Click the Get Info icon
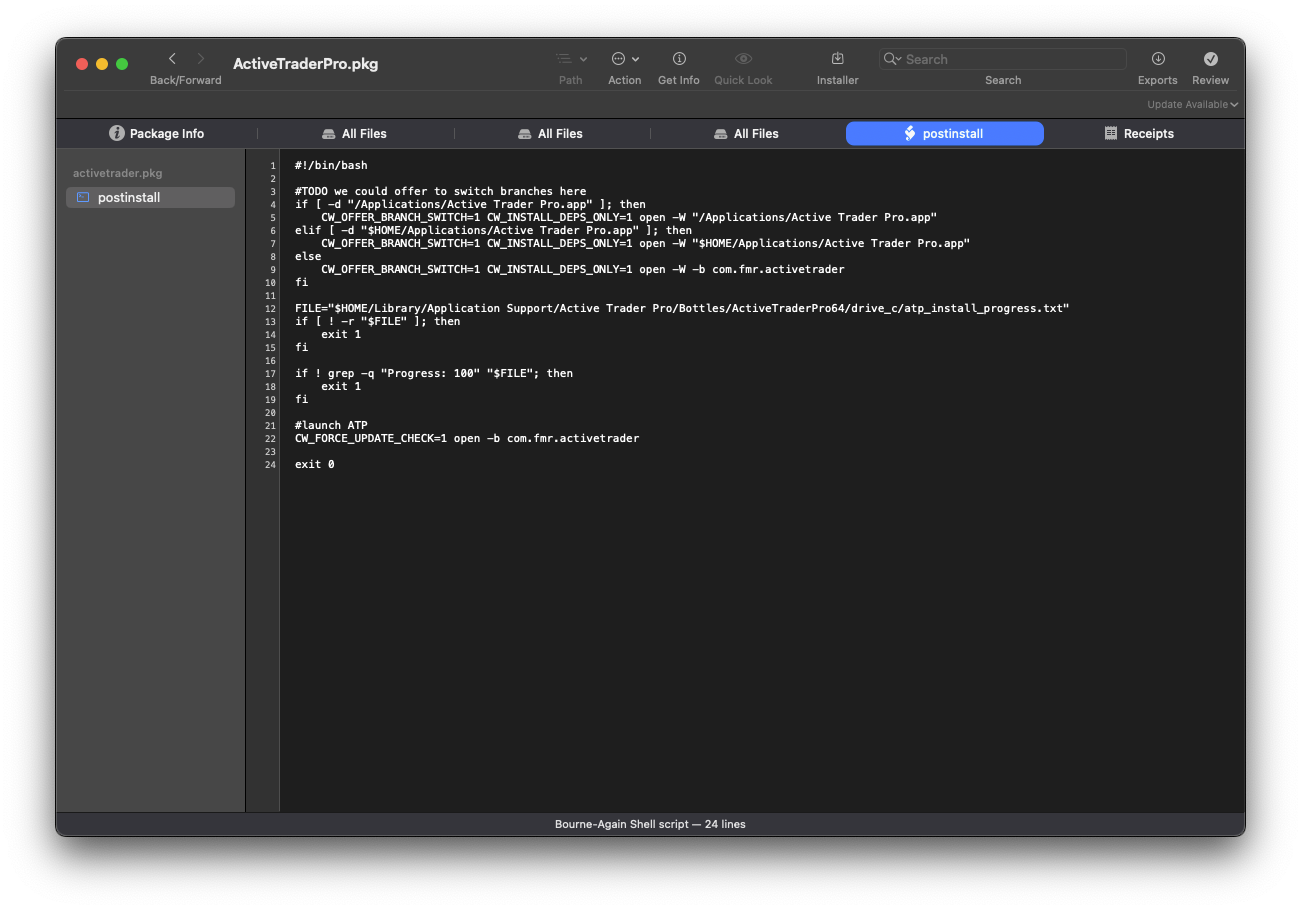1301x910 pixels. pyautogui.click(x=679, y=59)
